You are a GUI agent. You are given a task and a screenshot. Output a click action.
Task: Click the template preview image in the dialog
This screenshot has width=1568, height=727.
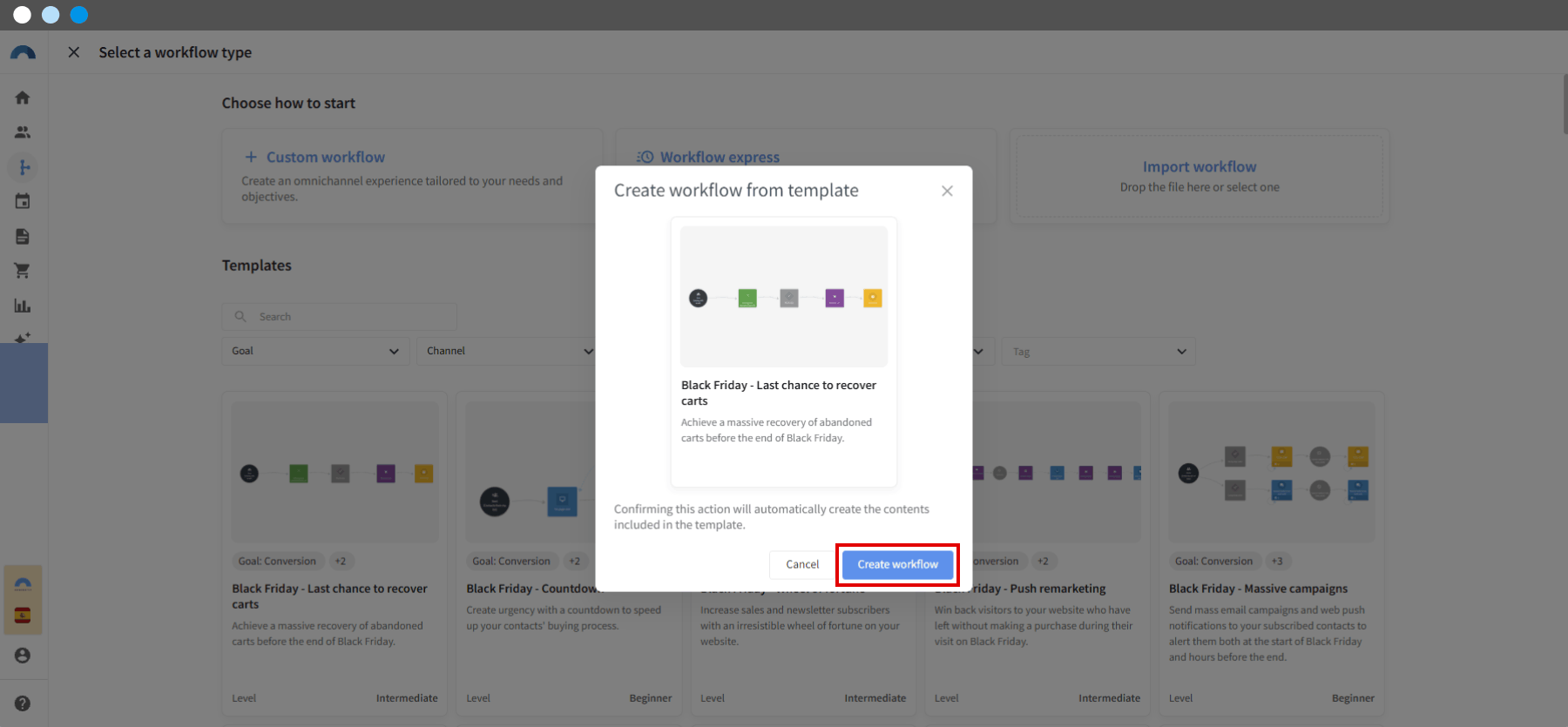[x=784, y=297]
